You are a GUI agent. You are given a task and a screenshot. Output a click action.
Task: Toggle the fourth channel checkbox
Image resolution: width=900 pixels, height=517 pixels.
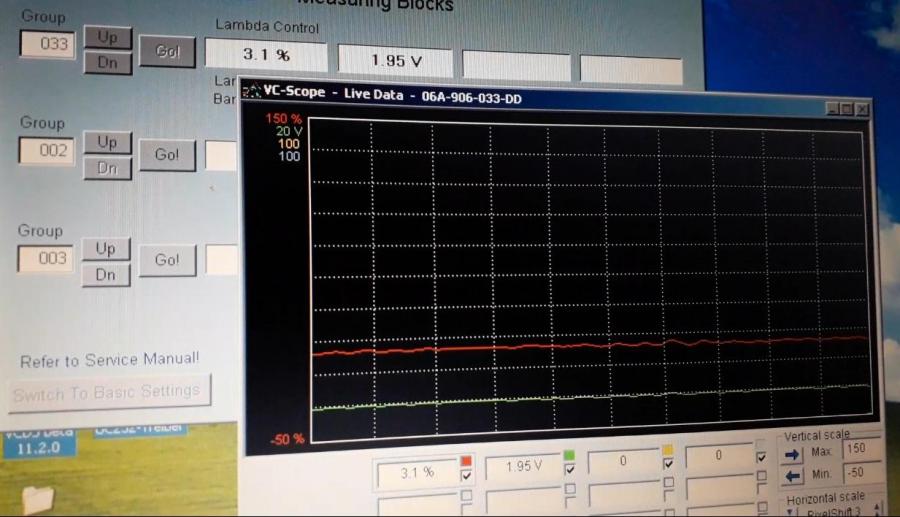pyautogui.click(x=761, y=457)
